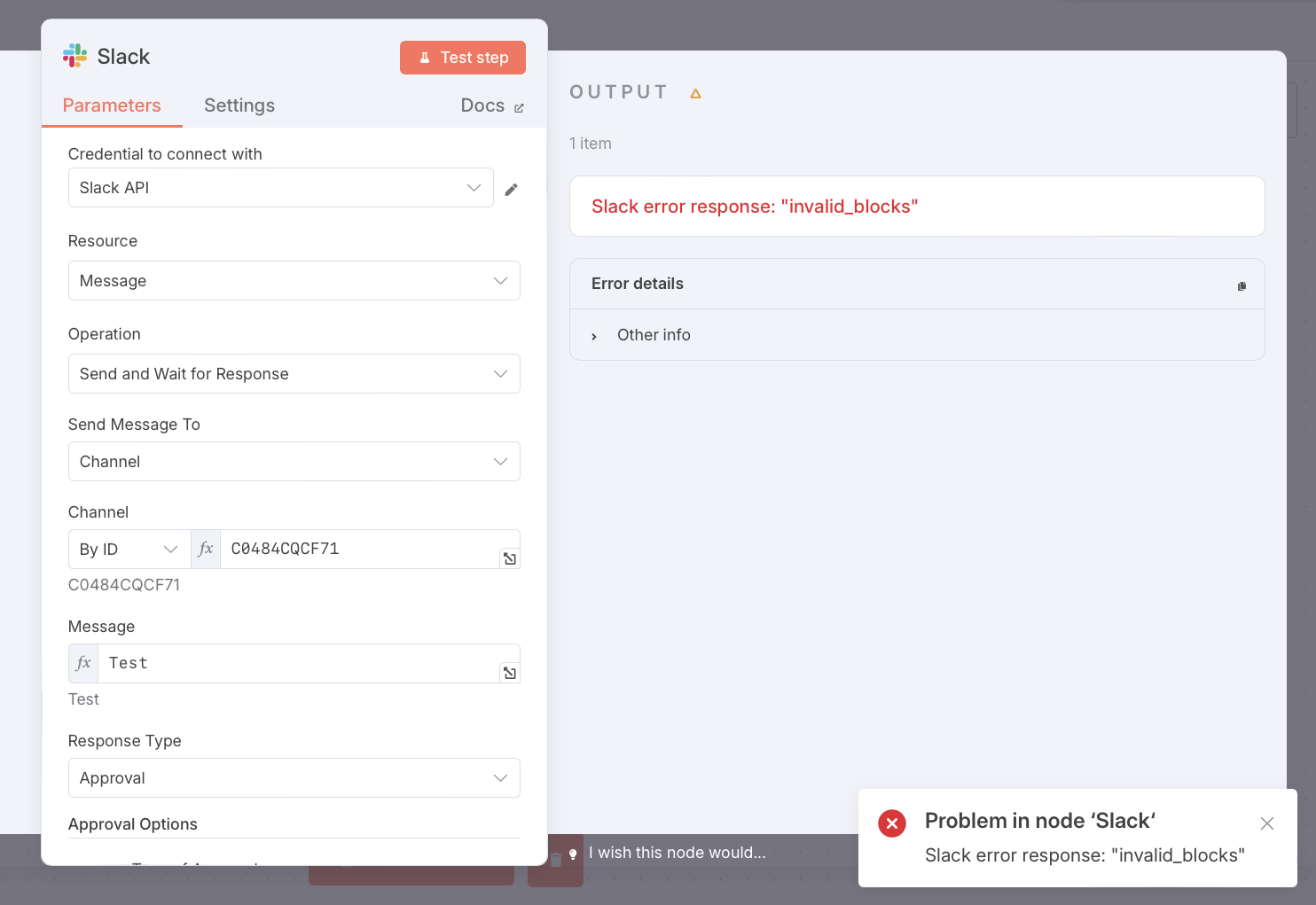1316x905 pixels.
Task: Click the warning triangle next to OUTPUT
Action: [x=696, y=93]
